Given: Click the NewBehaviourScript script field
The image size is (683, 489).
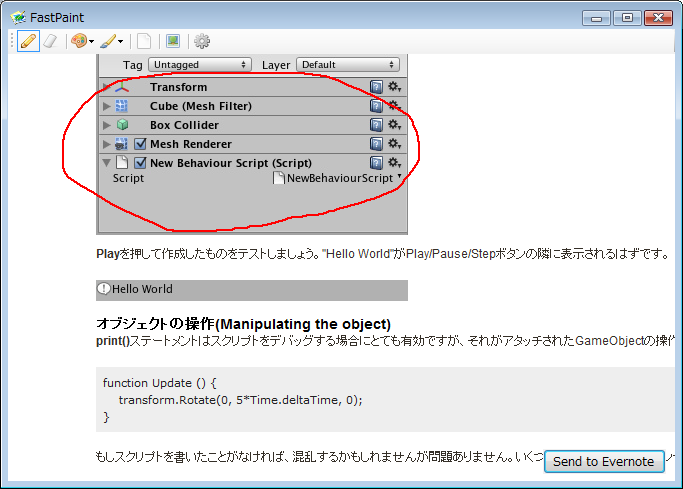Looking at the screenshot, I should 337,178.
